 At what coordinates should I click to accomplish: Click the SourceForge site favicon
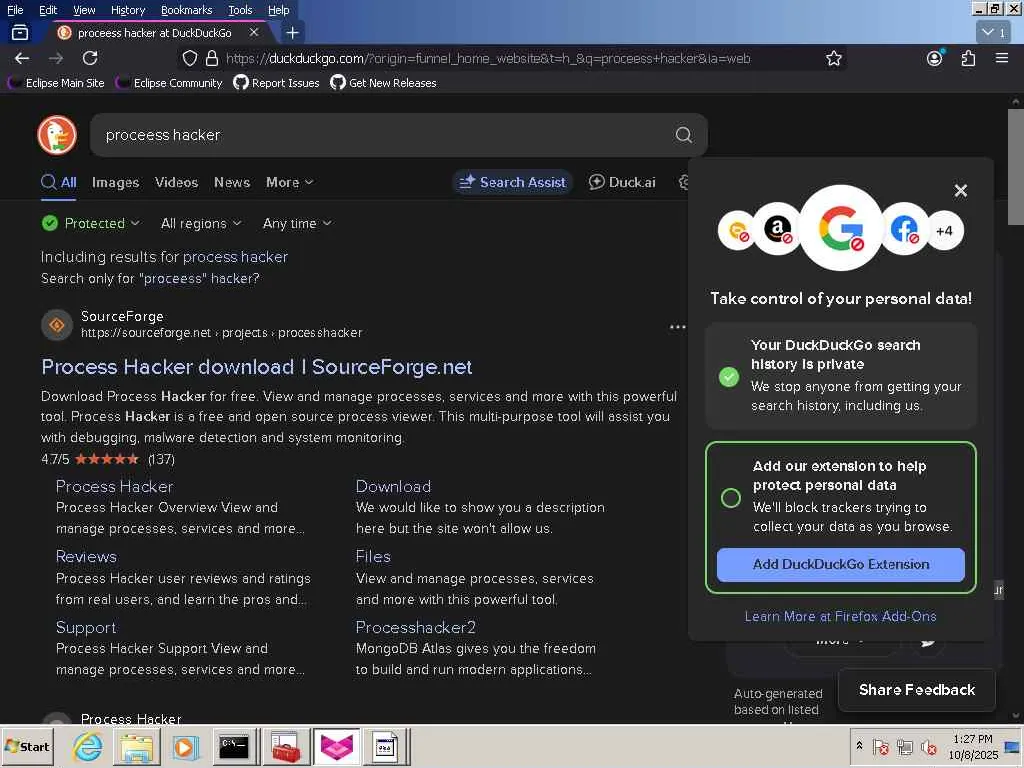(57, 325)
